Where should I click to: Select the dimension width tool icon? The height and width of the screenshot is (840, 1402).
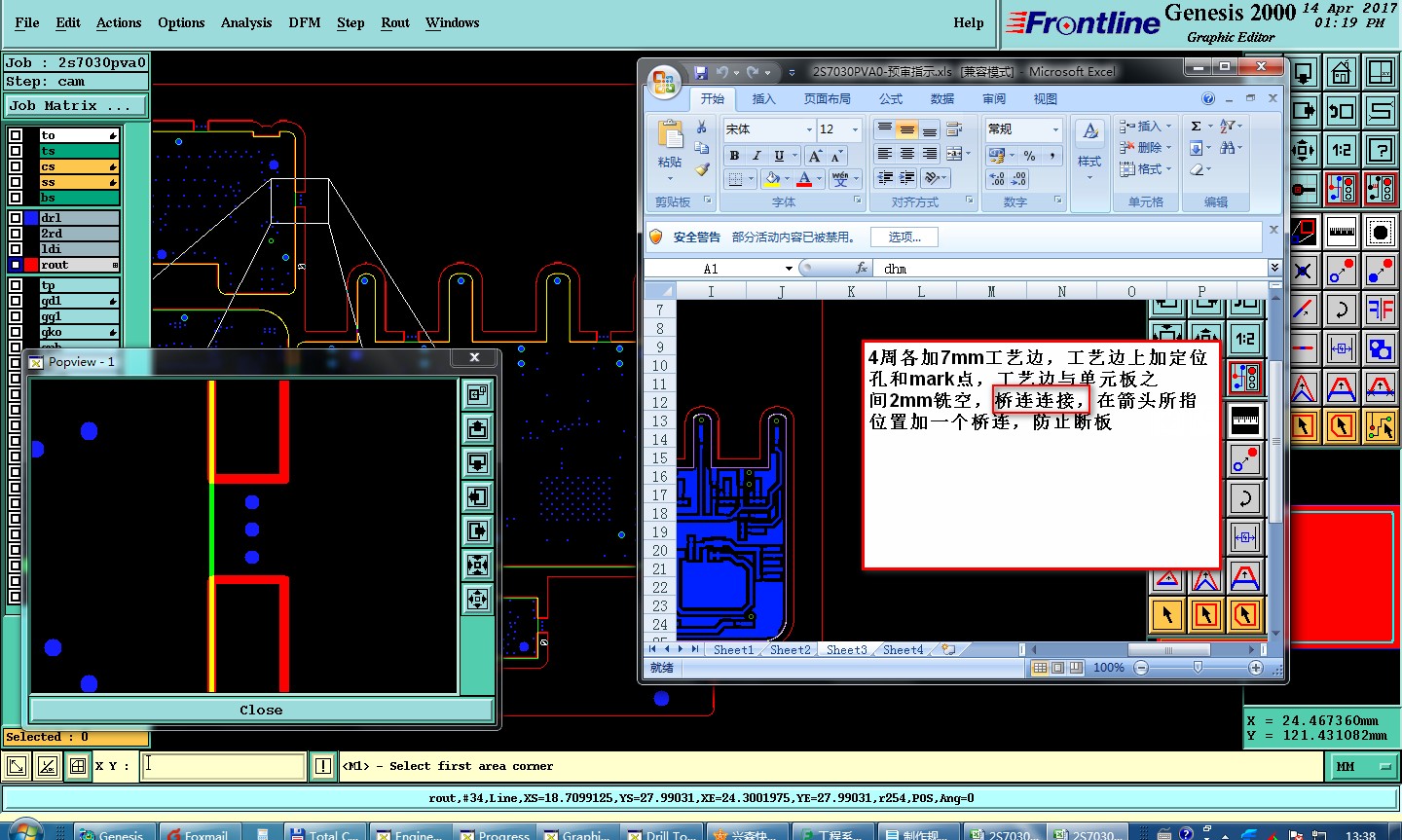point(1341,348)
